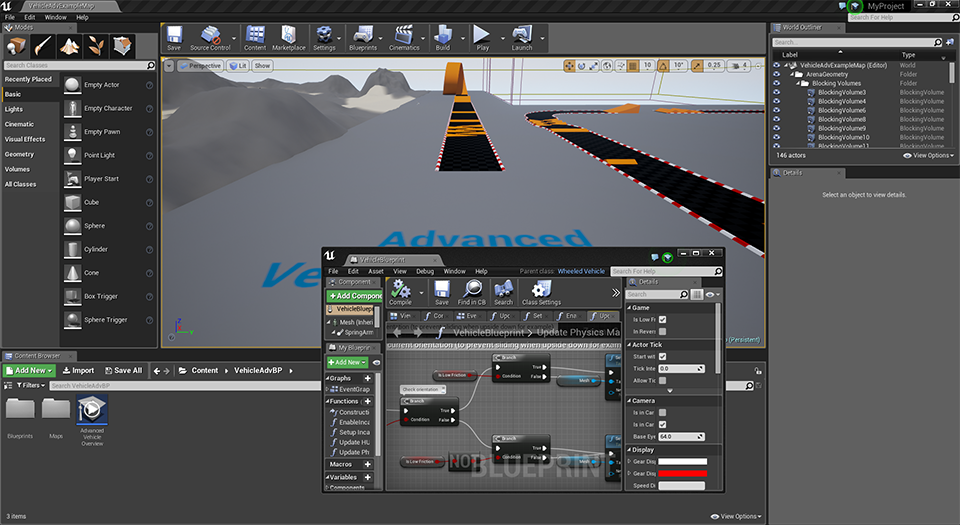960x525 pixels.
Task: Select the Landscape mode icon
Action: pos(69,45)
